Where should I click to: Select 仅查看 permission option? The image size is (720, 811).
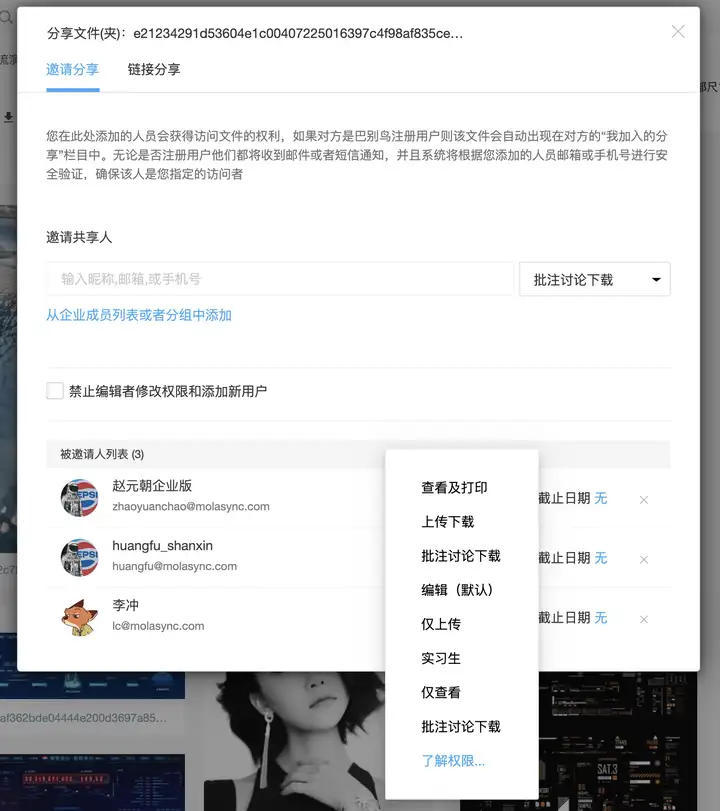[x=441, y=692]
